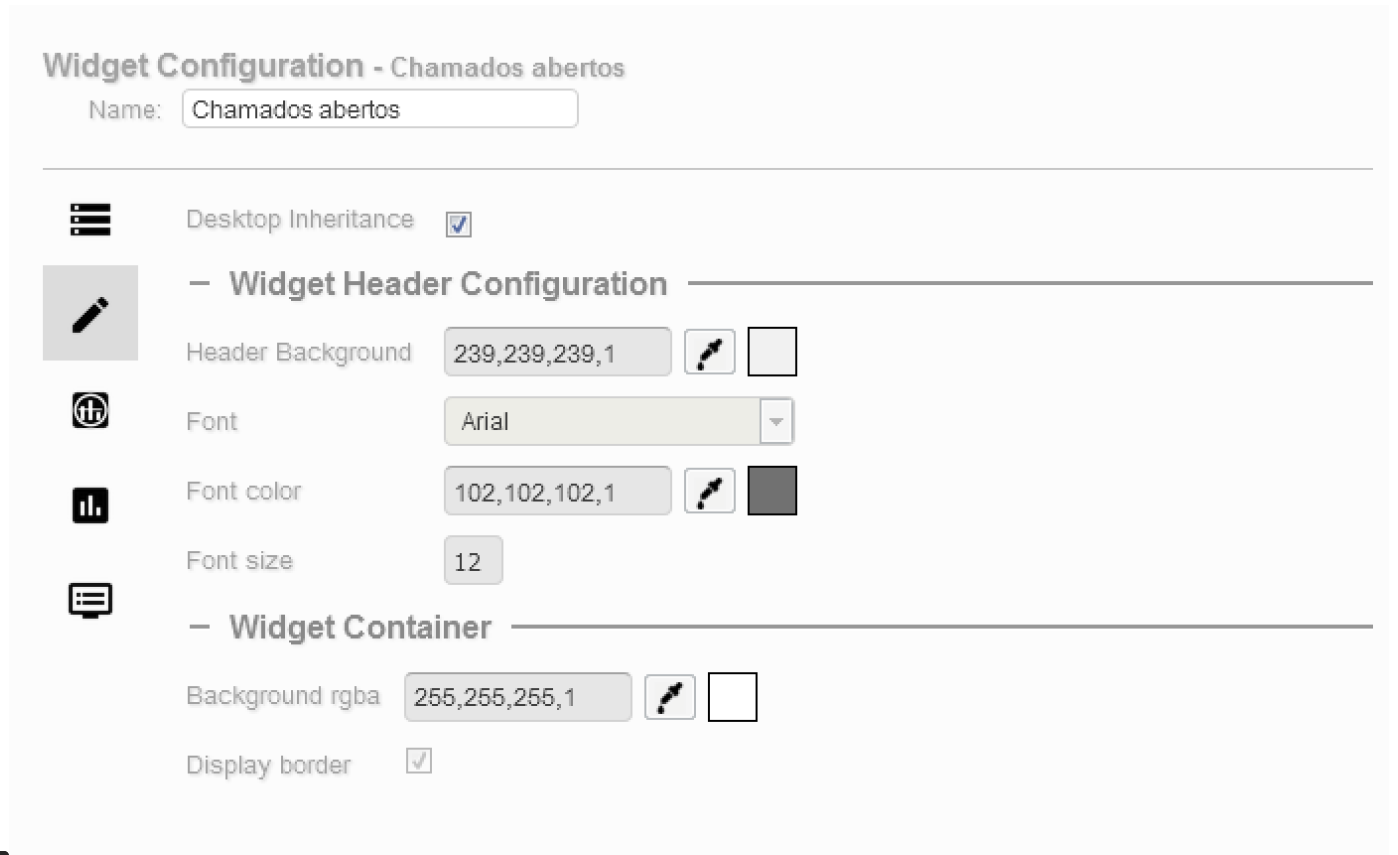Click the Header Background color swatch
The height and width of the screenshot is (855, 1398).
(772, 352)
